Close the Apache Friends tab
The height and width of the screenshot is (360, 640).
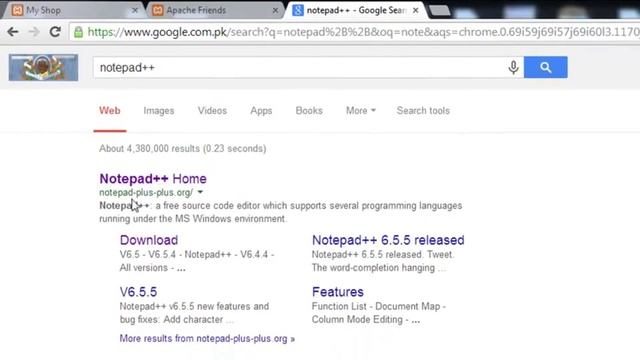[x=275, y=10]
